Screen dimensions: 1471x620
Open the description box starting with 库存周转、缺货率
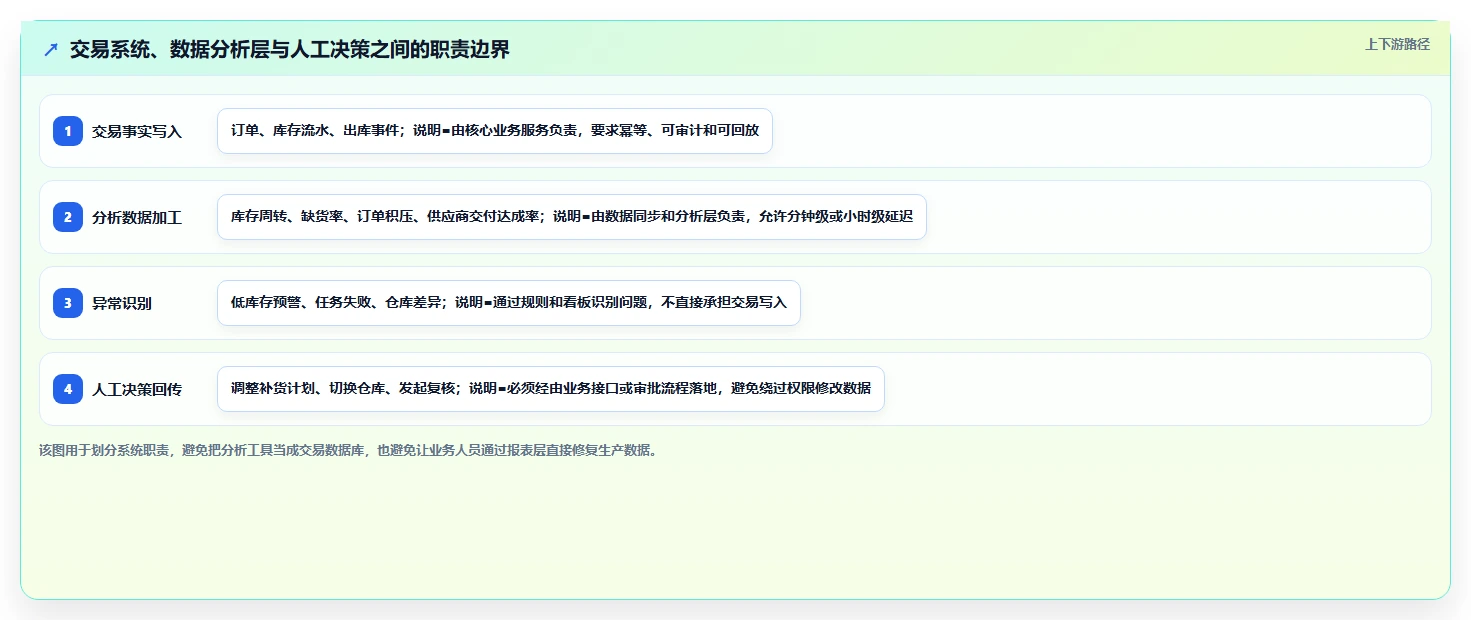pos(572,217)
